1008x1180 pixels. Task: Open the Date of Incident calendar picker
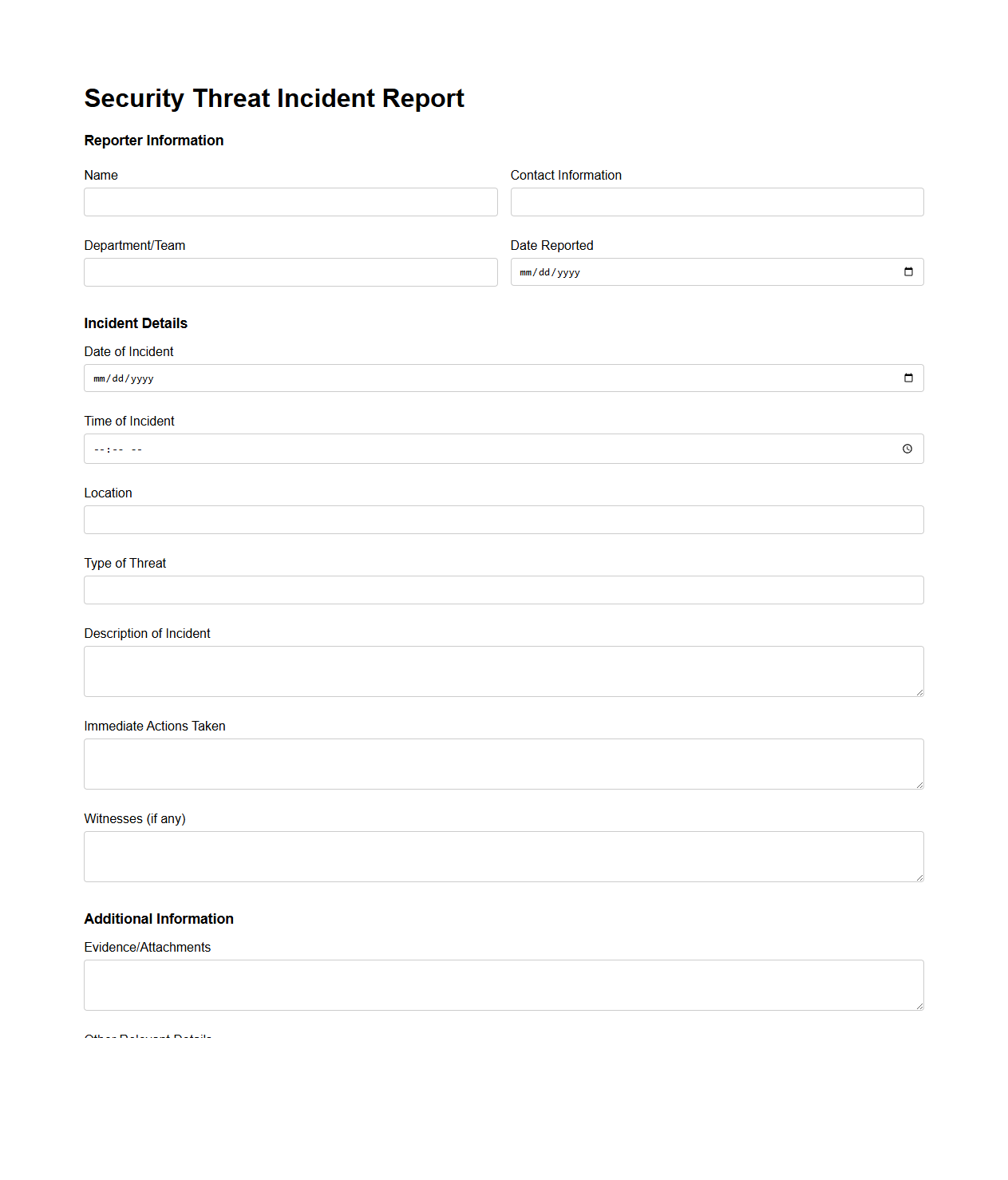pyautogui.click(x=908, y=378)
